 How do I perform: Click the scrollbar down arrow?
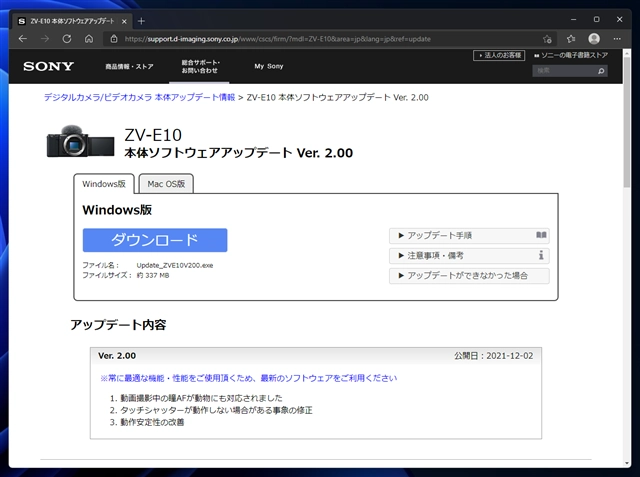click(627, 464)
